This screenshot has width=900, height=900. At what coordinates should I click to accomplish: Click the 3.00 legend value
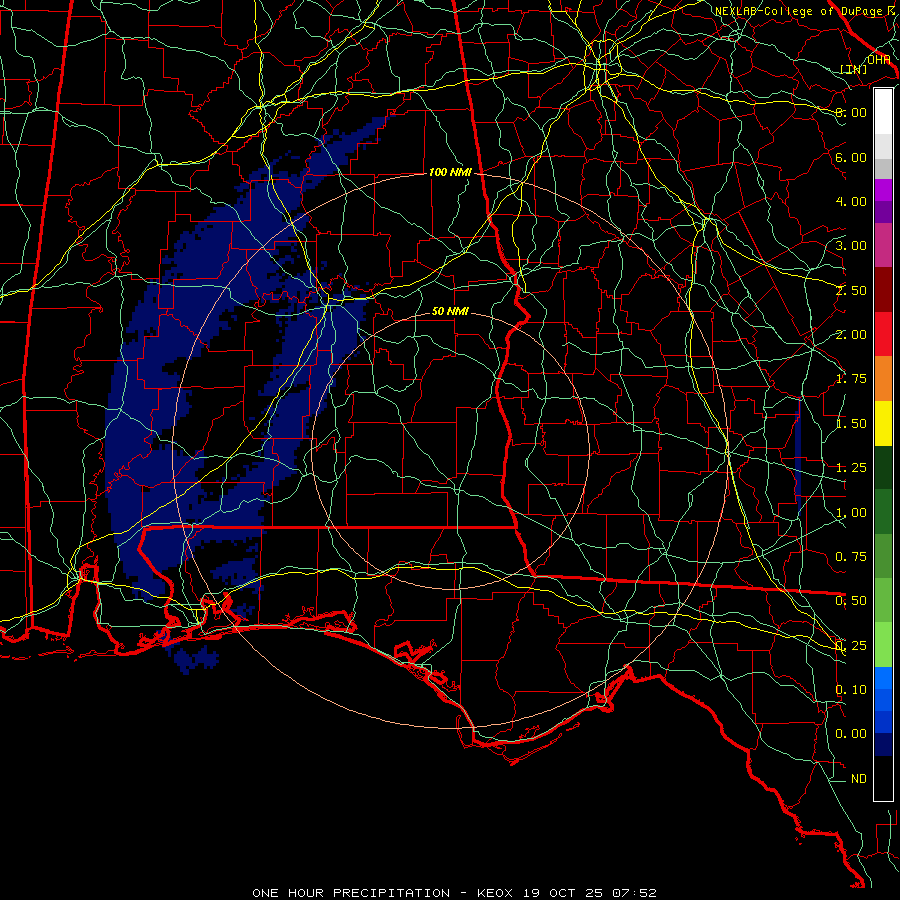pyautogui.click(x=851, y=246)
